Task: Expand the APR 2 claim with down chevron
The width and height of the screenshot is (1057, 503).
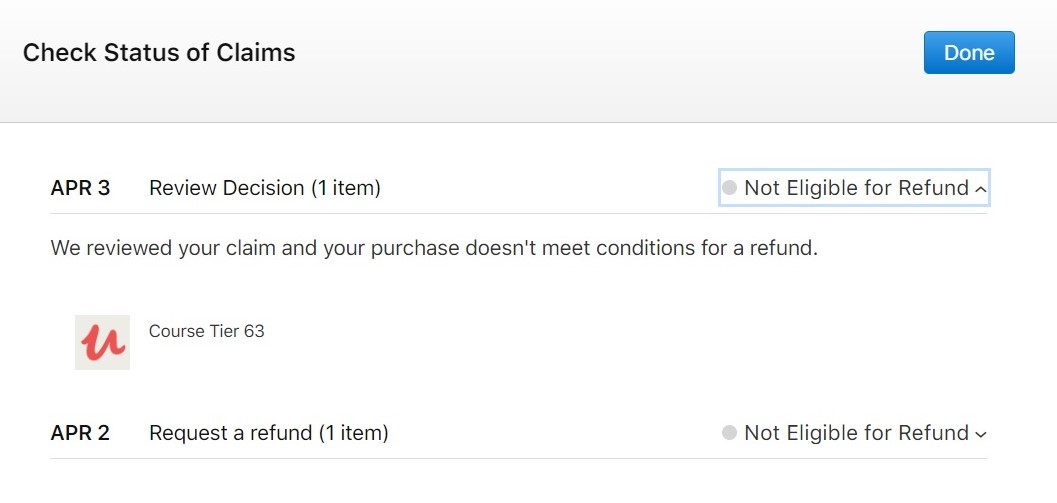Action: click(x=980, y=434)
